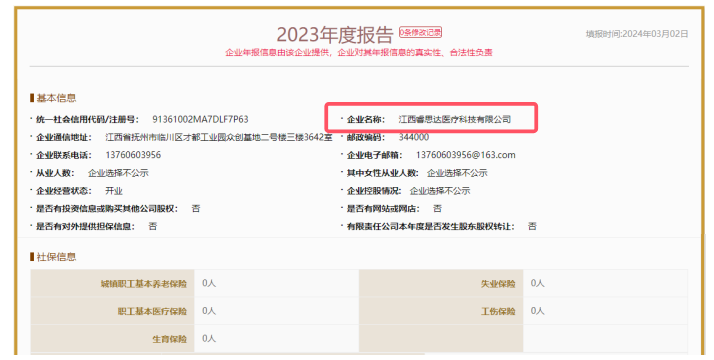Select 否 next to 是否有网站或网店
Screen dimensions: 714x360
tap(437, 208)
